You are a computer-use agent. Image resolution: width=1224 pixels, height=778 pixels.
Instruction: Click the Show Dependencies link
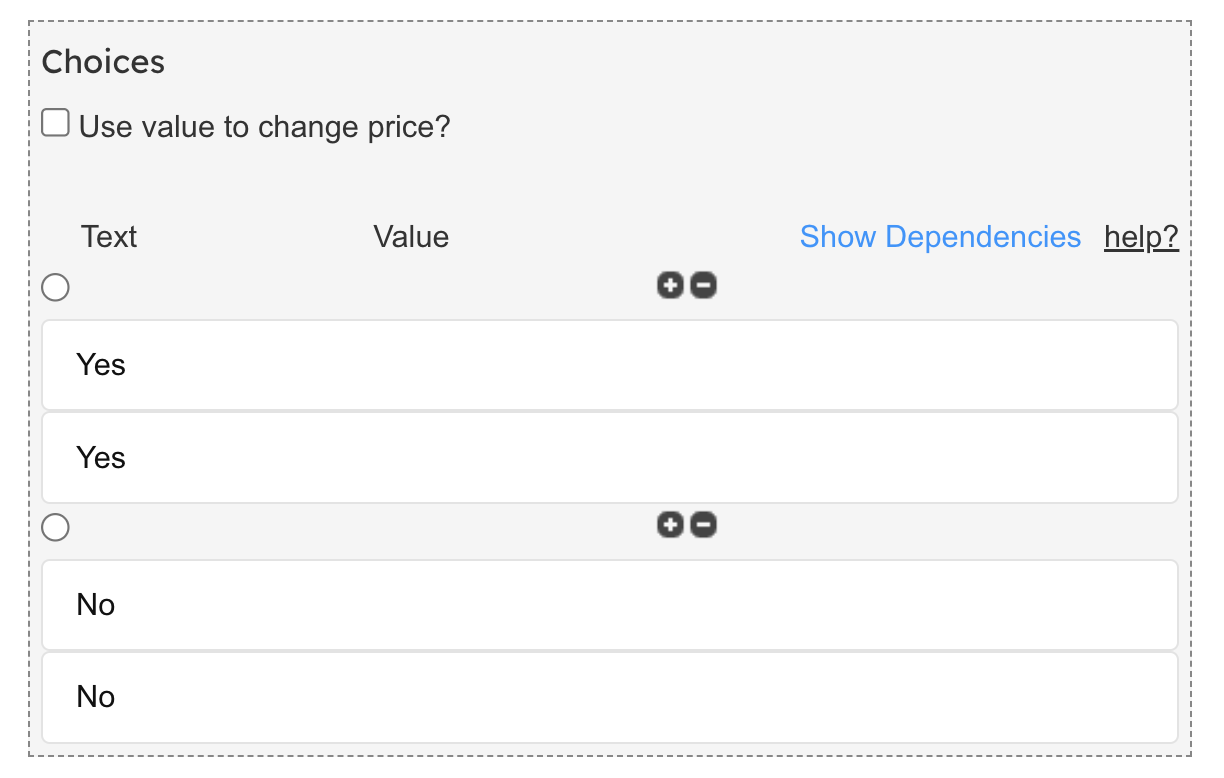pyautogui.click(x=940, y=237)
